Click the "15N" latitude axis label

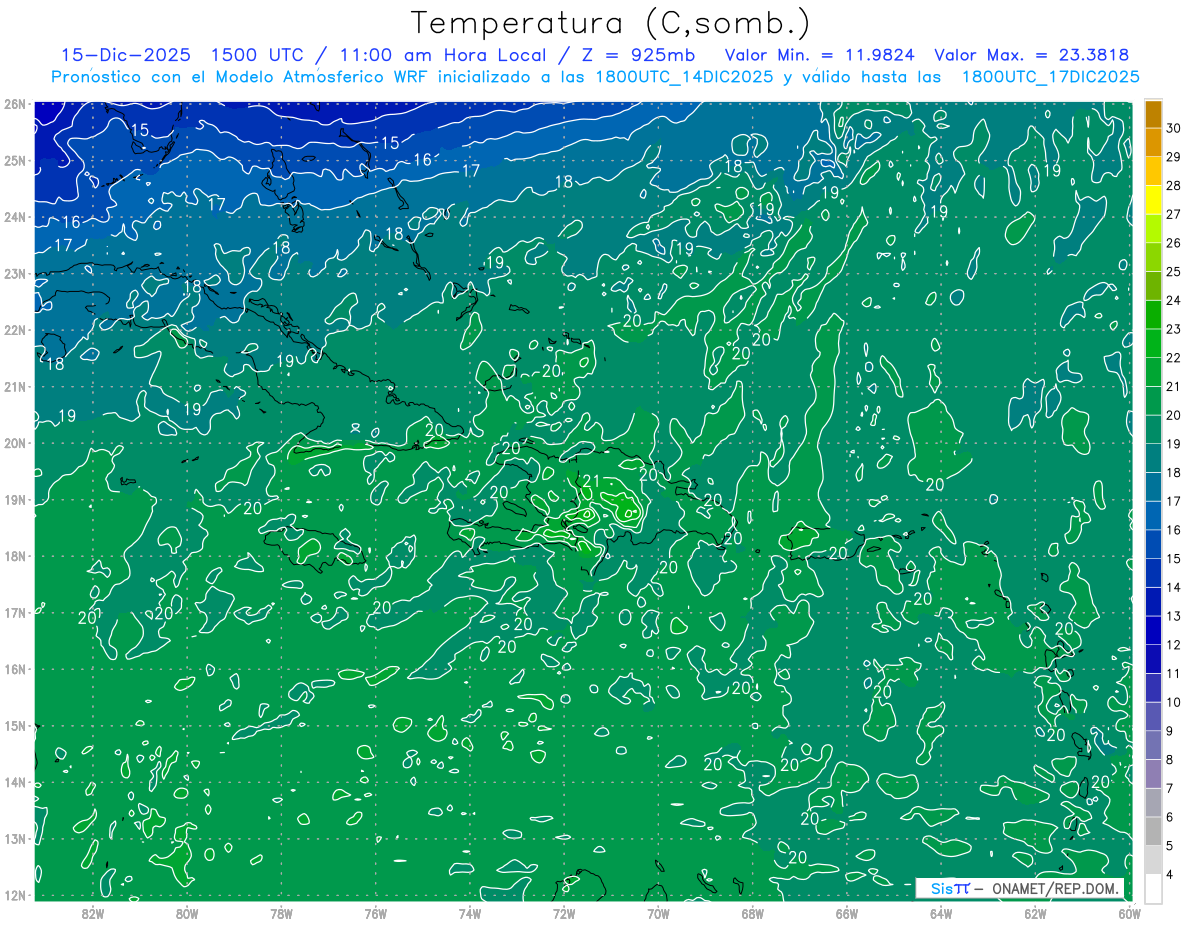[x=15, y=726]
